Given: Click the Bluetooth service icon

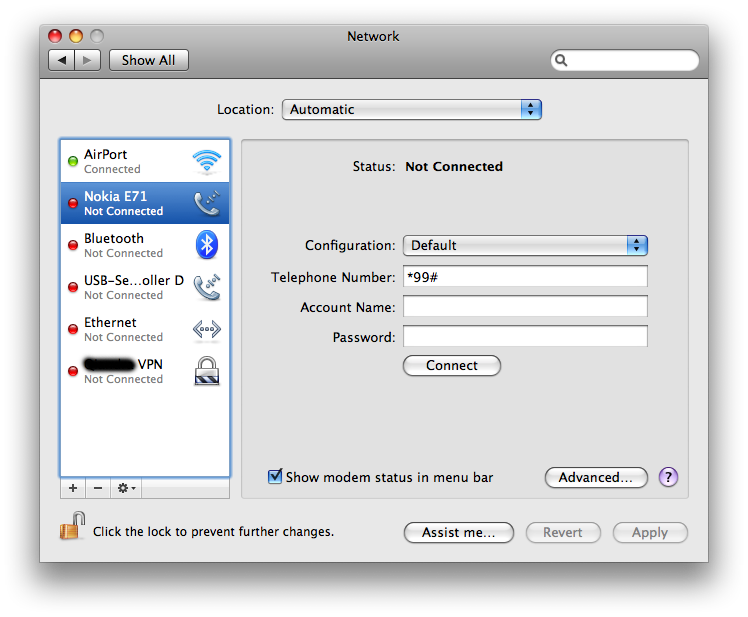Looking at the screenshot, I should tap(207, 245).
